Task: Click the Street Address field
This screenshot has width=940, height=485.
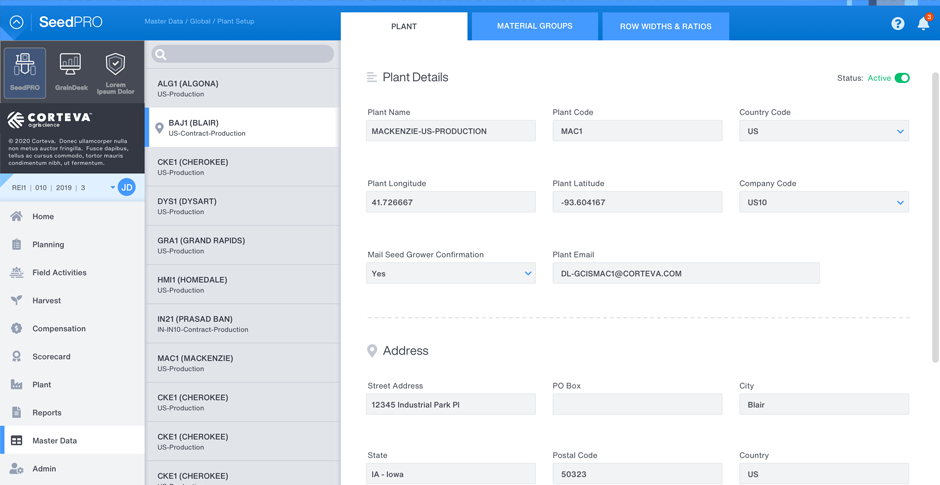Action: (451, 405)
